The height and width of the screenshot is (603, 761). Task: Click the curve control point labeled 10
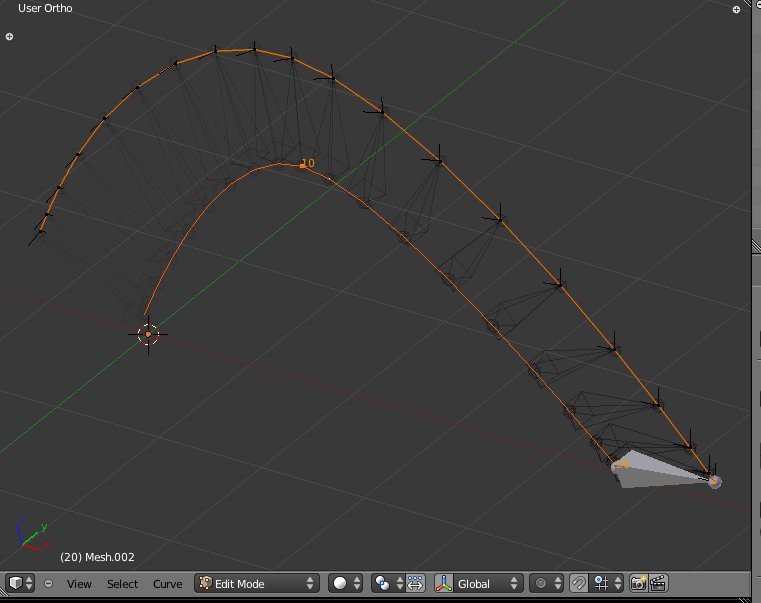303,166
